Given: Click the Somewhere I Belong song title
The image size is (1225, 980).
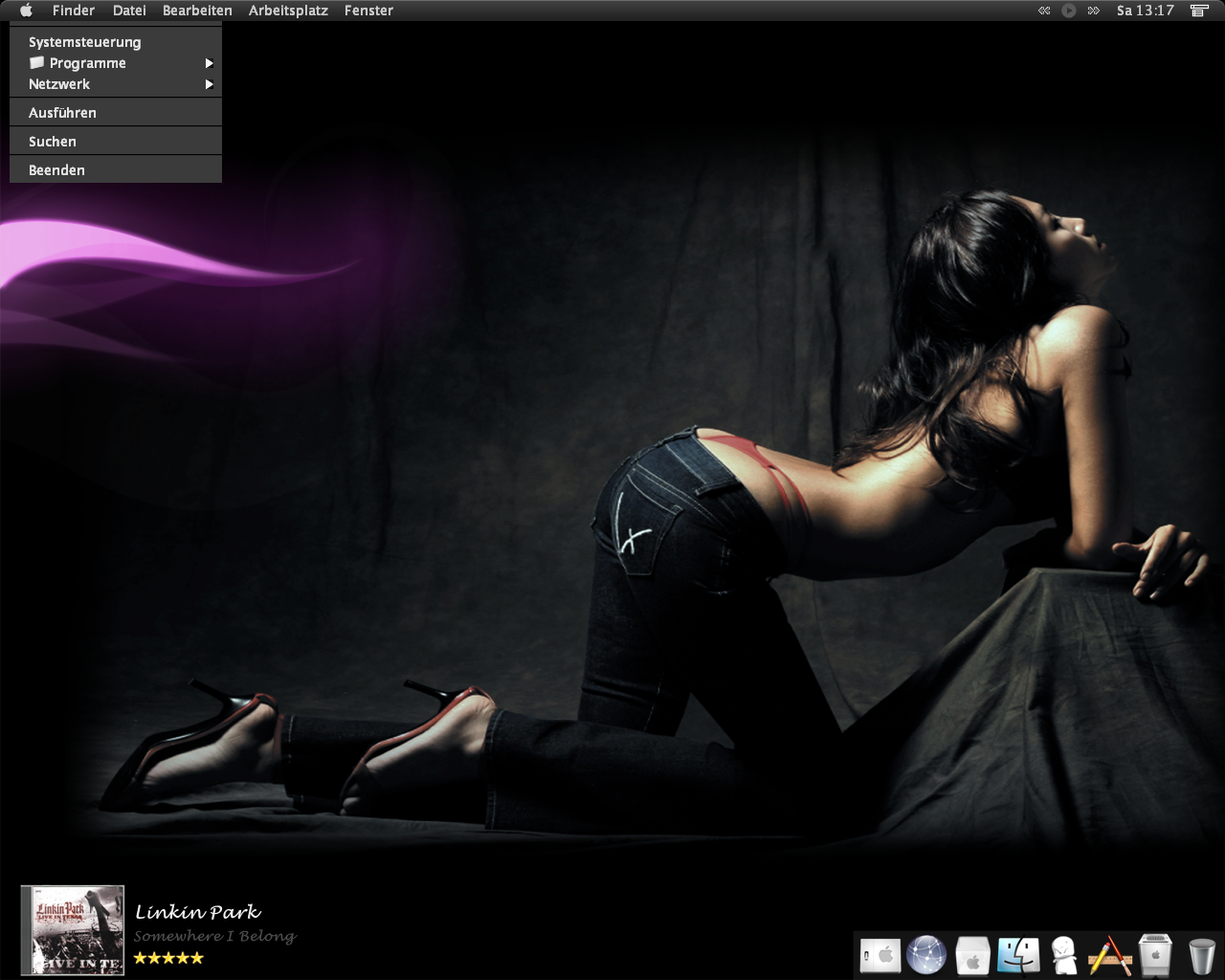Looking at the screenshot, I should click(x=215, y=936).
